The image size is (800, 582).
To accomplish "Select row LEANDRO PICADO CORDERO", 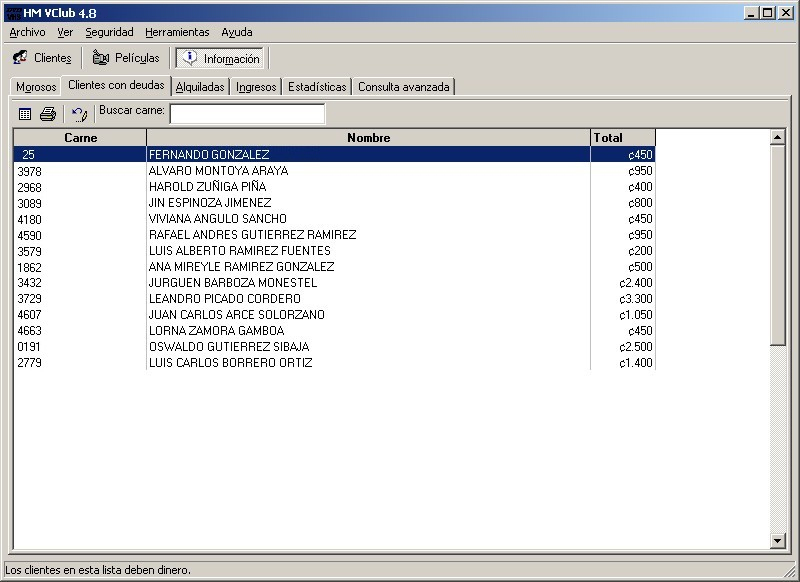I will pos(334,298).
